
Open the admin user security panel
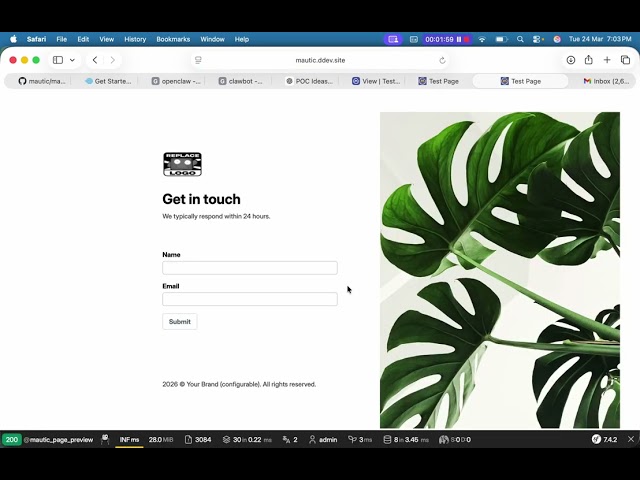[x=323, y=440]
